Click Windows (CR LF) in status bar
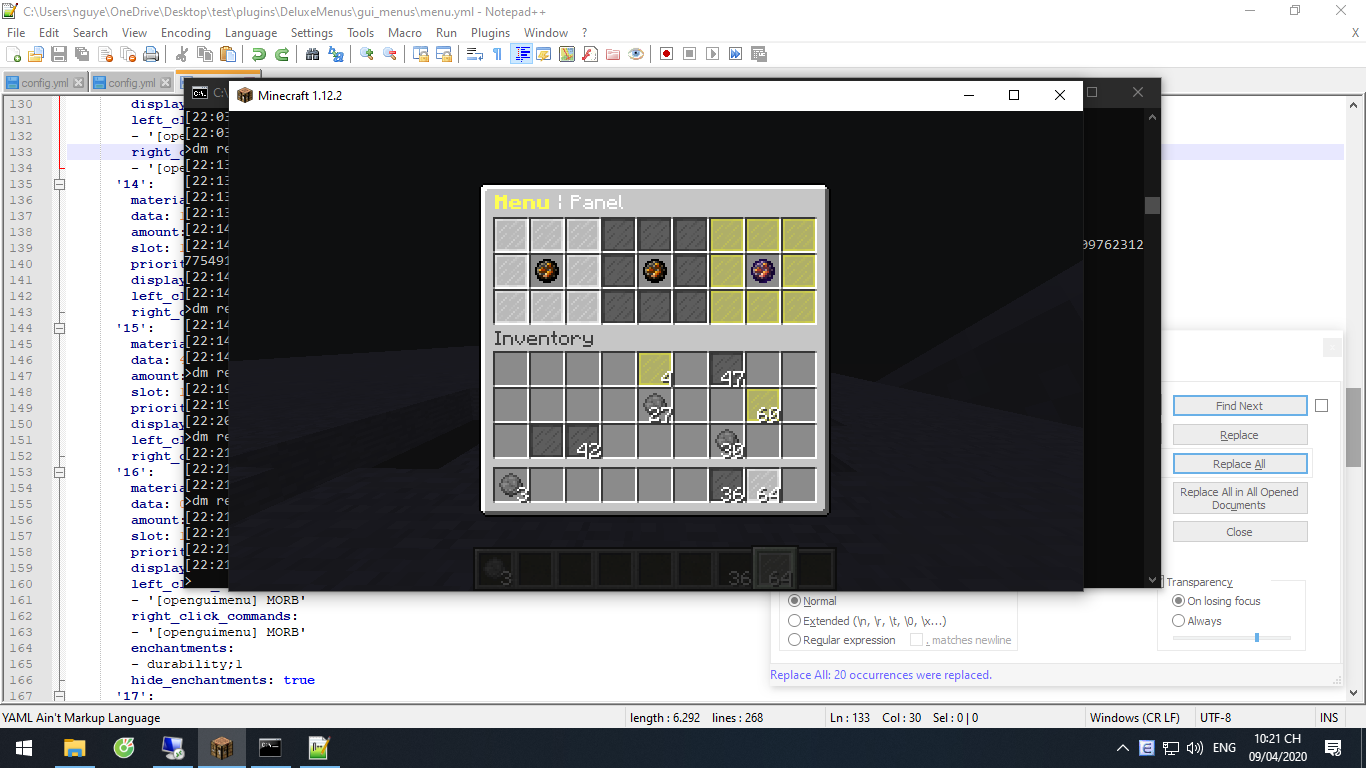Screen dimensions: 1366x768 click(x=1135, y=718)
